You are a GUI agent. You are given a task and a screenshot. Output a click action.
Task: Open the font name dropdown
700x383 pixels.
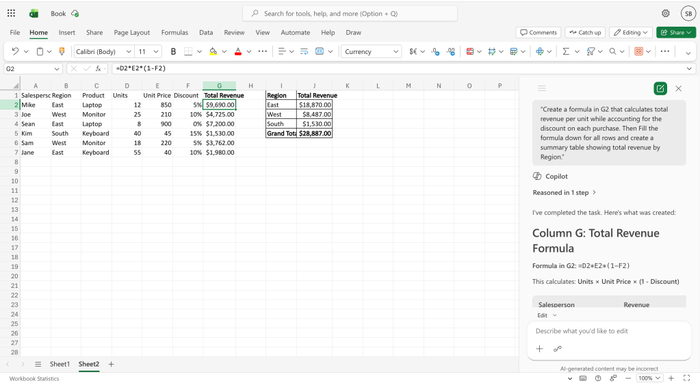[129, 52]
